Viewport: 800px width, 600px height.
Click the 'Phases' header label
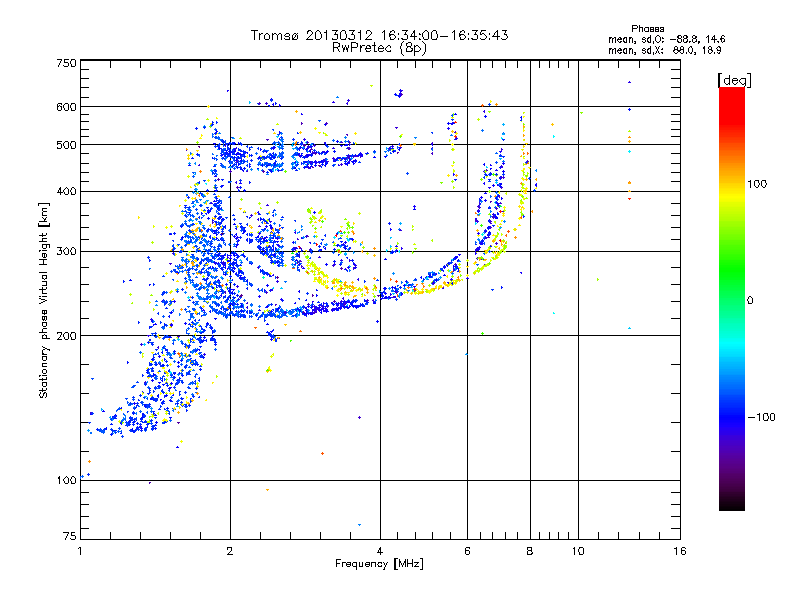click(647, 29)
